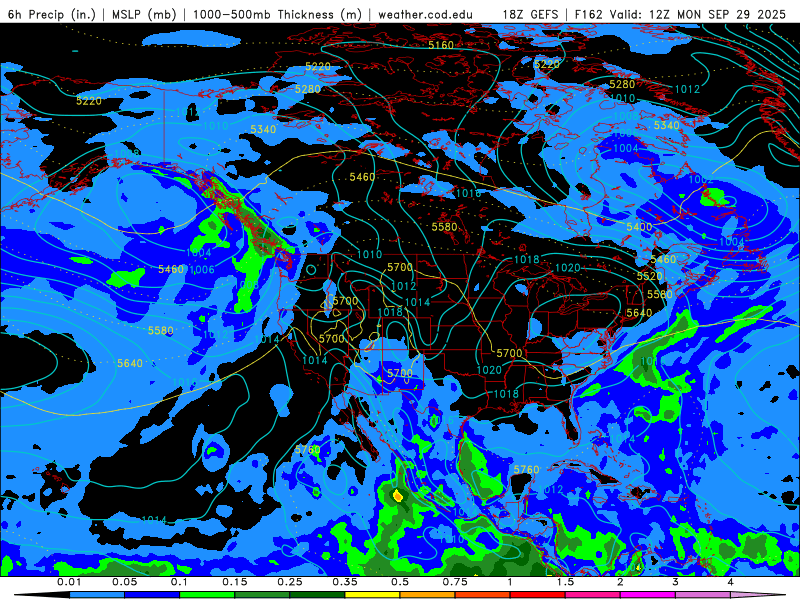Click the 5160 thickness contour label

point(441,45)
